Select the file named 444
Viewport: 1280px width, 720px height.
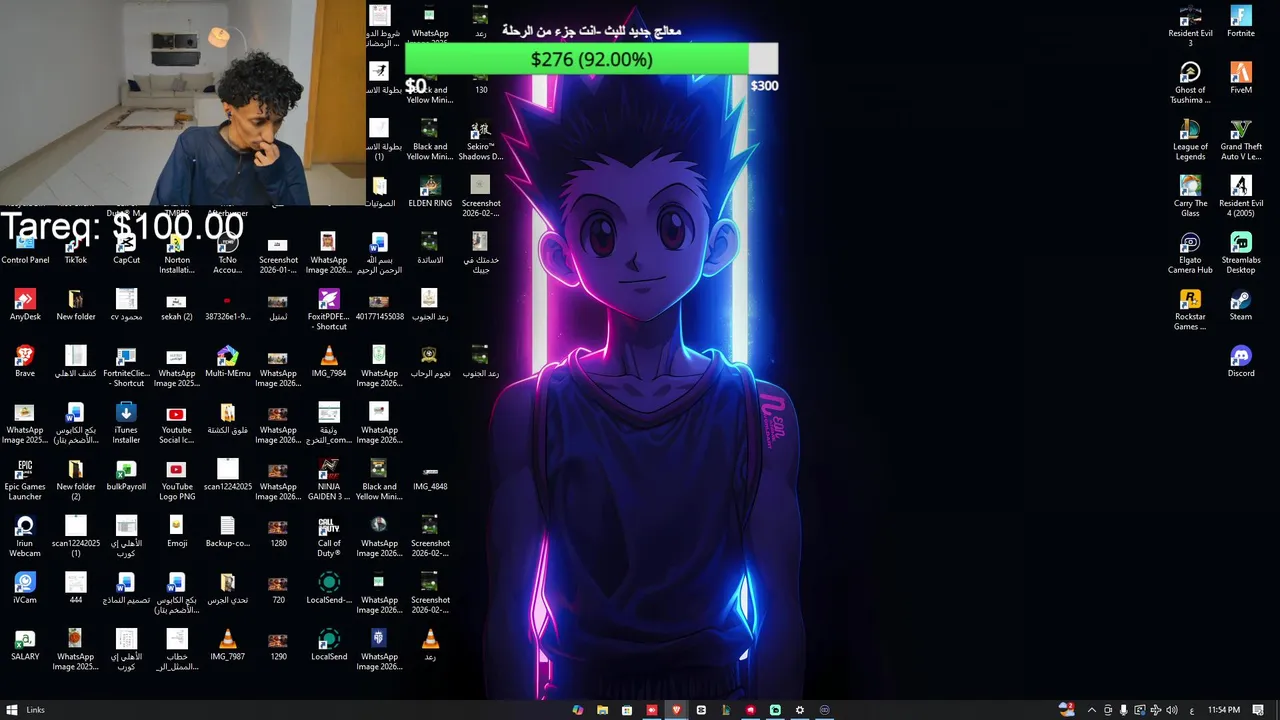coord(76,589)
